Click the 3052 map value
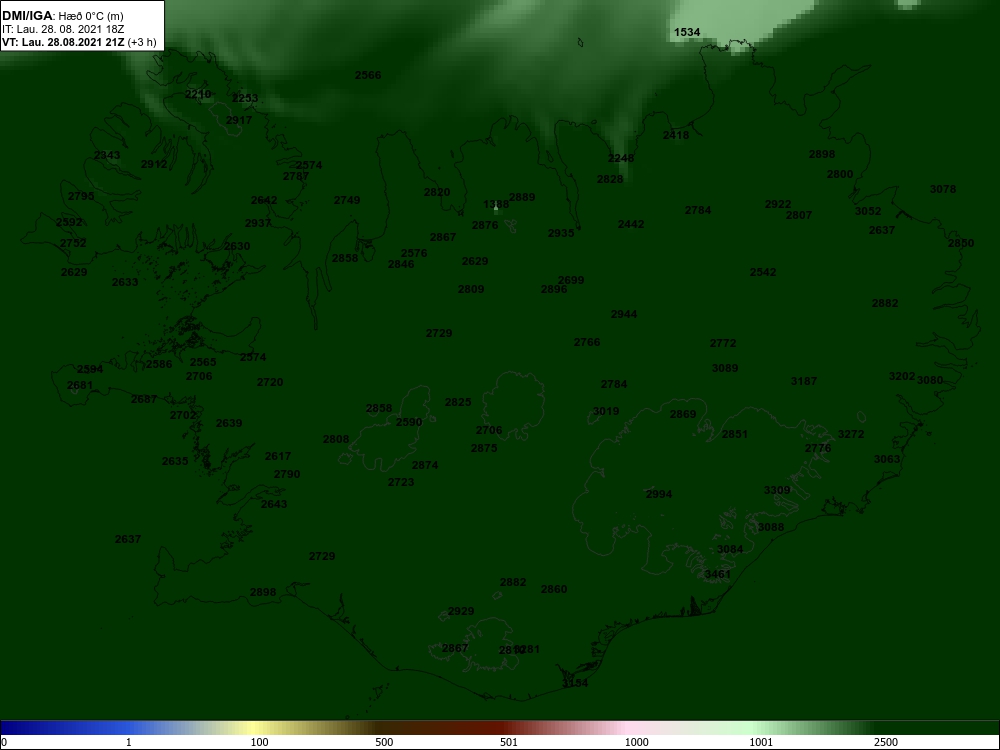Image resolution: width=1000 pixels, height=750 pixels. tap(868, 211)
